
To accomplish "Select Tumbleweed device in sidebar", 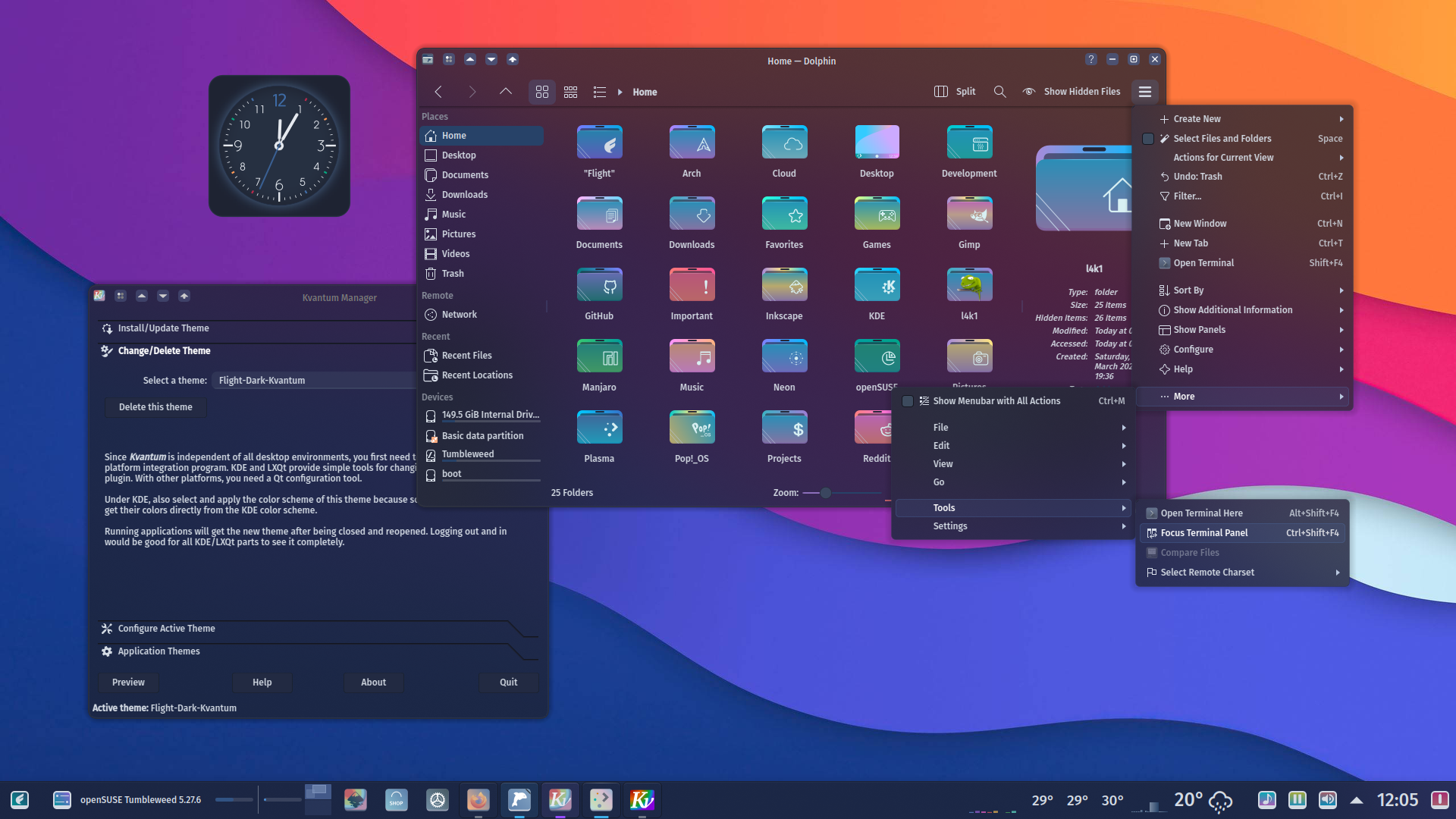I will (x=482, y=454).
